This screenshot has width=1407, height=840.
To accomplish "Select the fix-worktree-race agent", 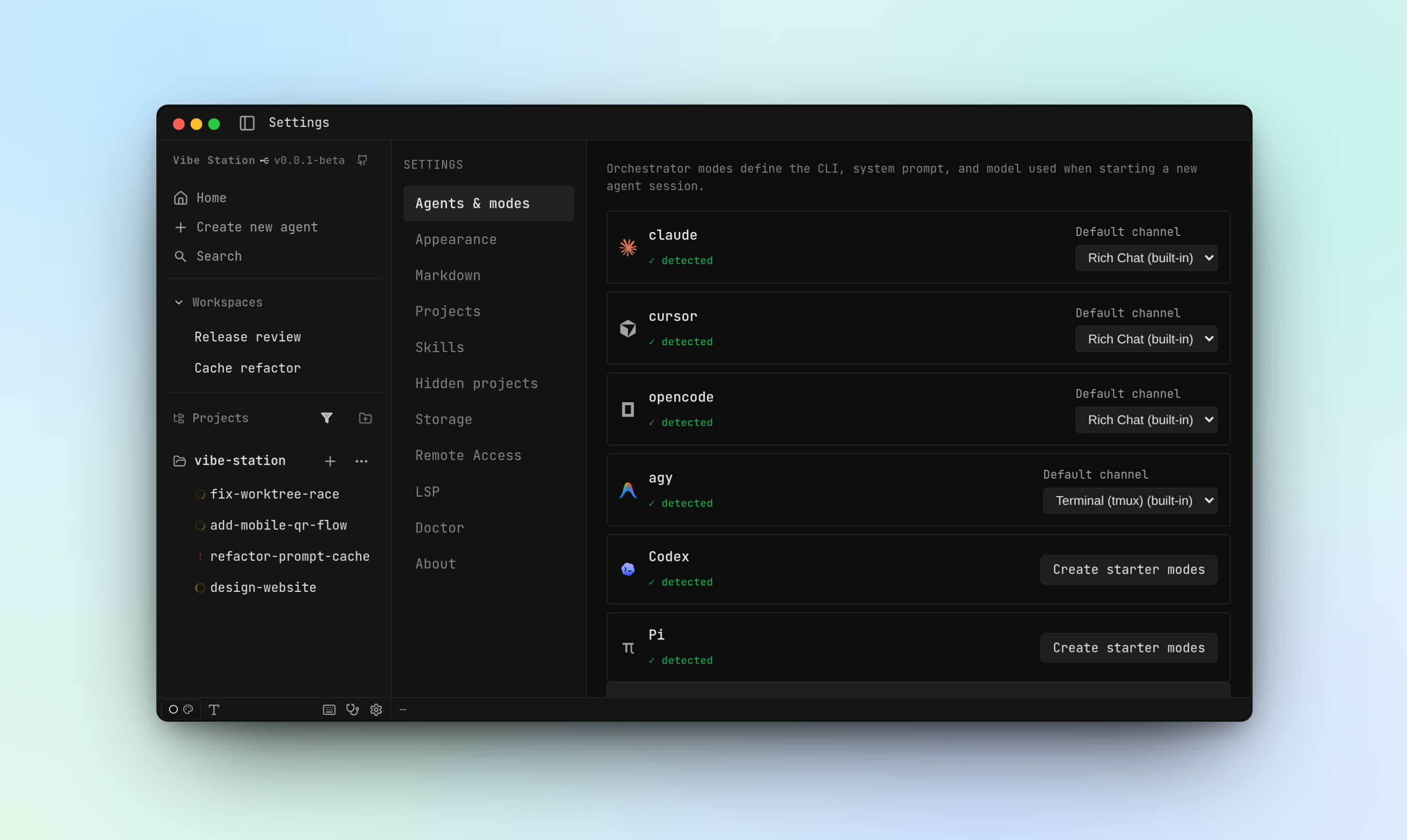I will point(275,494).
